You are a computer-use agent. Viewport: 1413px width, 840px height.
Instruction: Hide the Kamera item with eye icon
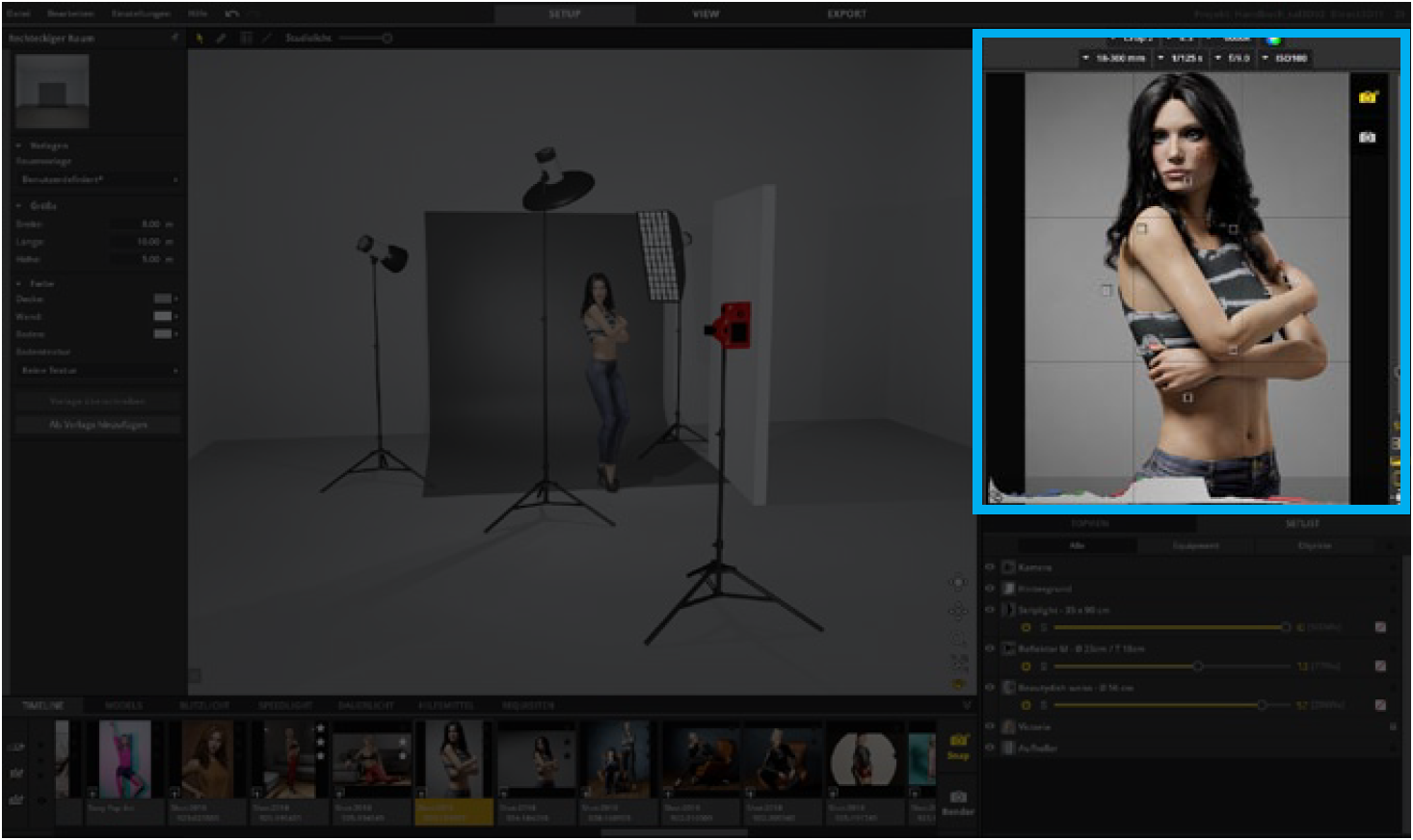click(x=990, y=567)
